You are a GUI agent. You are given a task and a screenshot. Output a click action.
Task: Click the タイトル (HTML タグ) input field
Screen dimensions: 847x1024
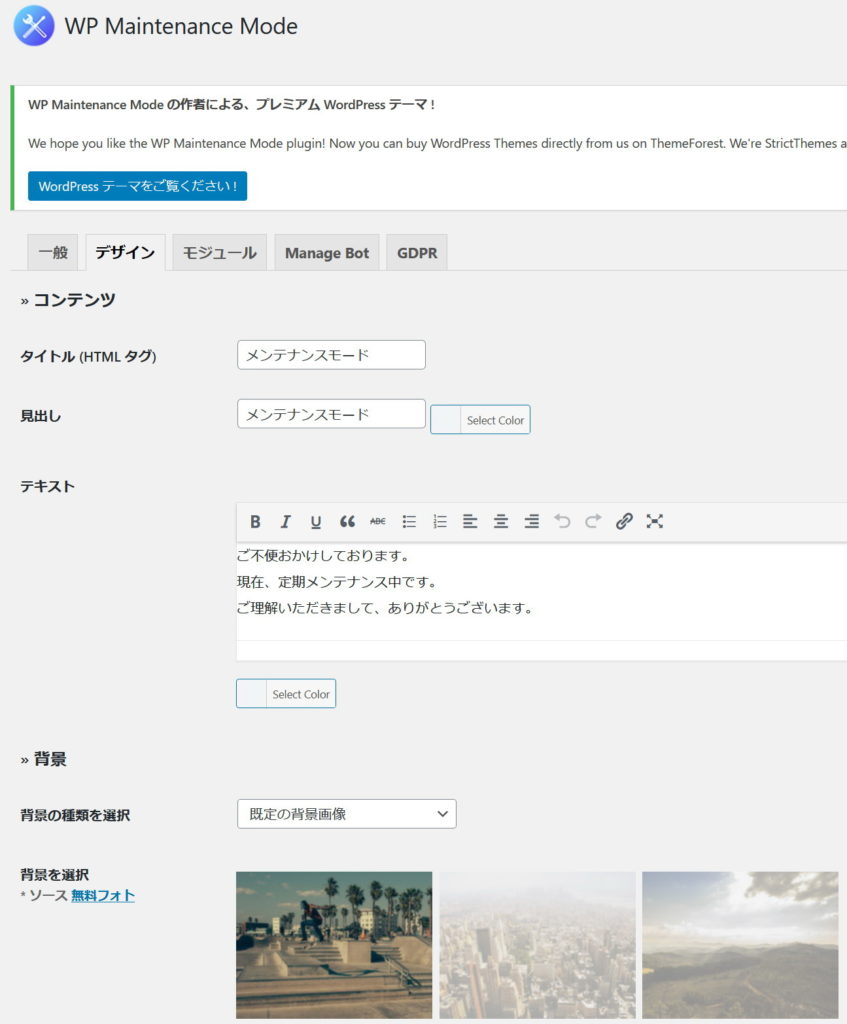point(331,355)
